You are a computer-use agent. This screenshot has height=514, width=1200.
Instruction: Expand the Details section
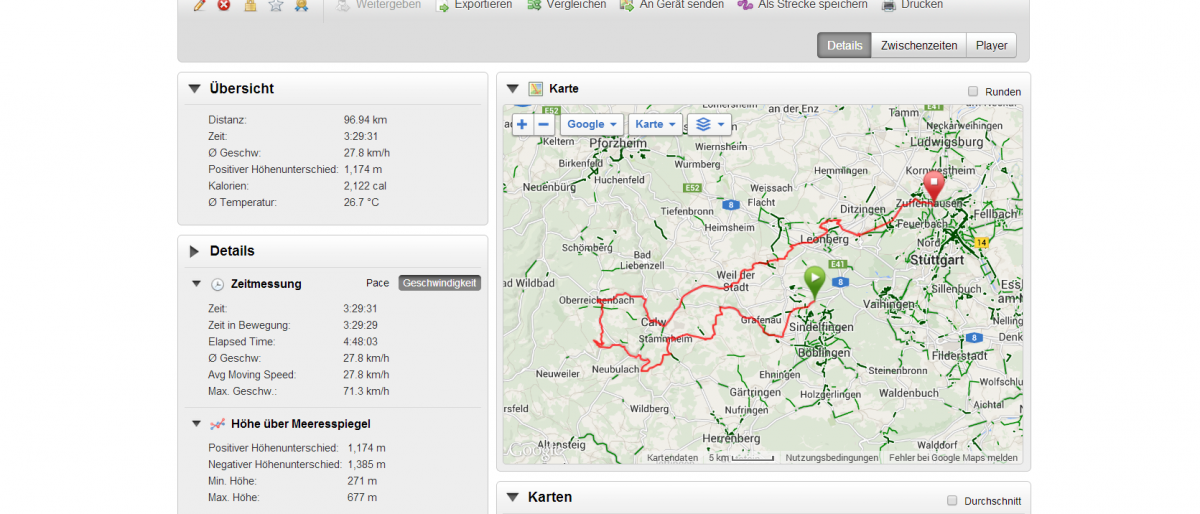[x=195, y=251]
